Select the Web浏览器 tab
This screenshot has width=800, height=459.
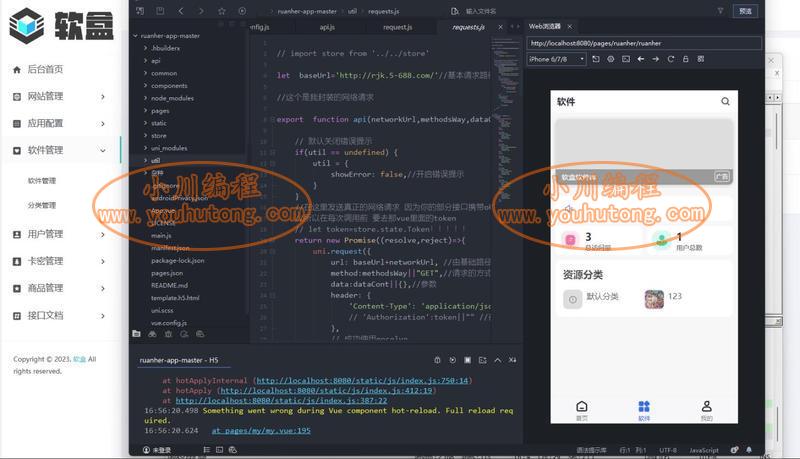coord(544,26)
